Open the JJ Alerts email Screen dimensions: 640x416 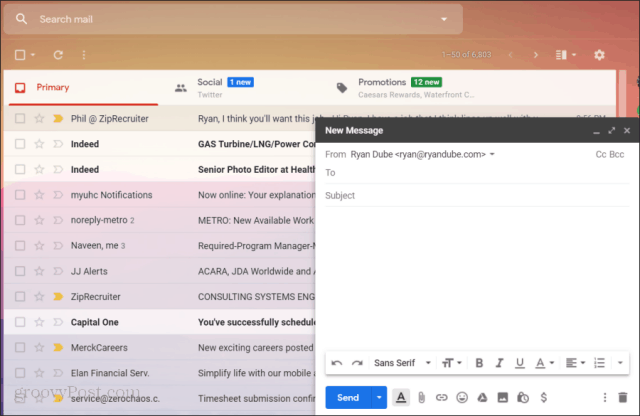[x=160, y=271]
